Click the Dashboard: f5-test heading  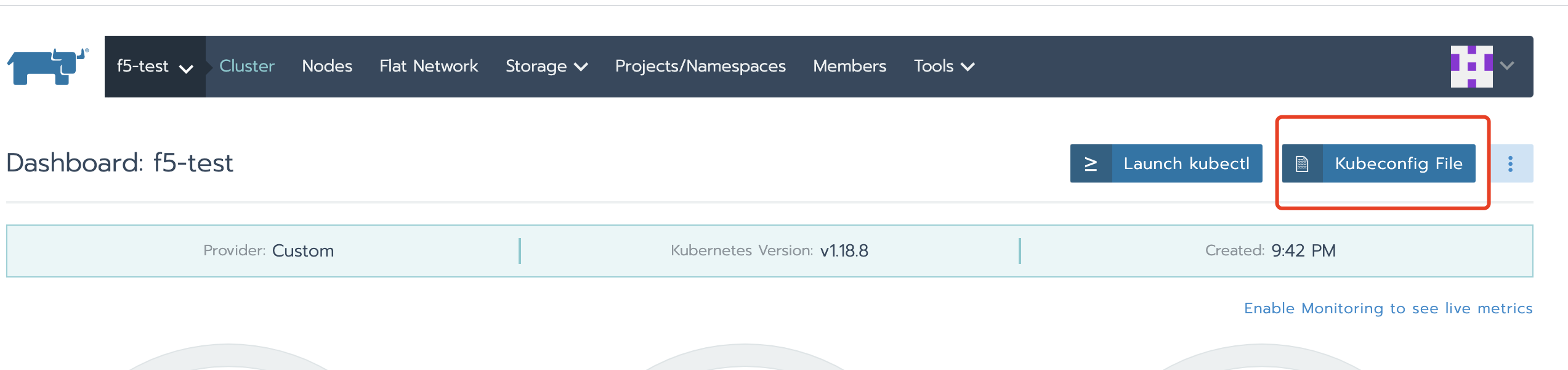120,163
